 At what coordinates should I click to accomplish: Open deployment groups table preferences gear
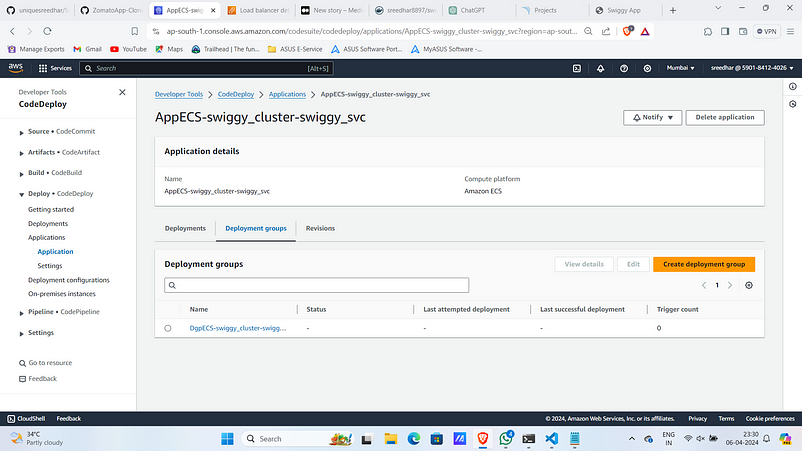[x=749, y=285]
